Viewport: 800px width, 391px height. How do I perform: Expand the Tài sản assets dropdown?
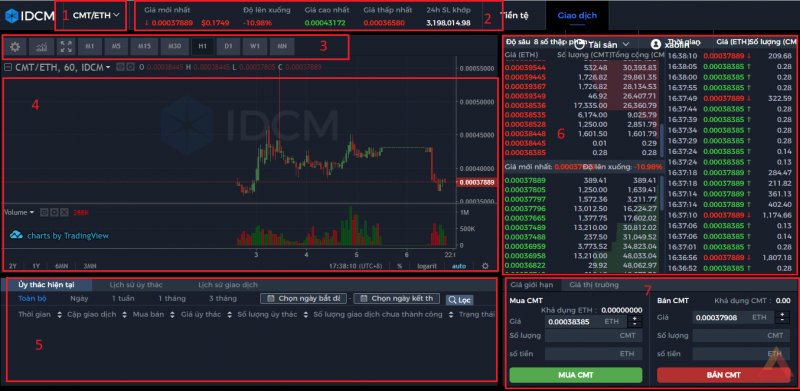tap(608, 45)
